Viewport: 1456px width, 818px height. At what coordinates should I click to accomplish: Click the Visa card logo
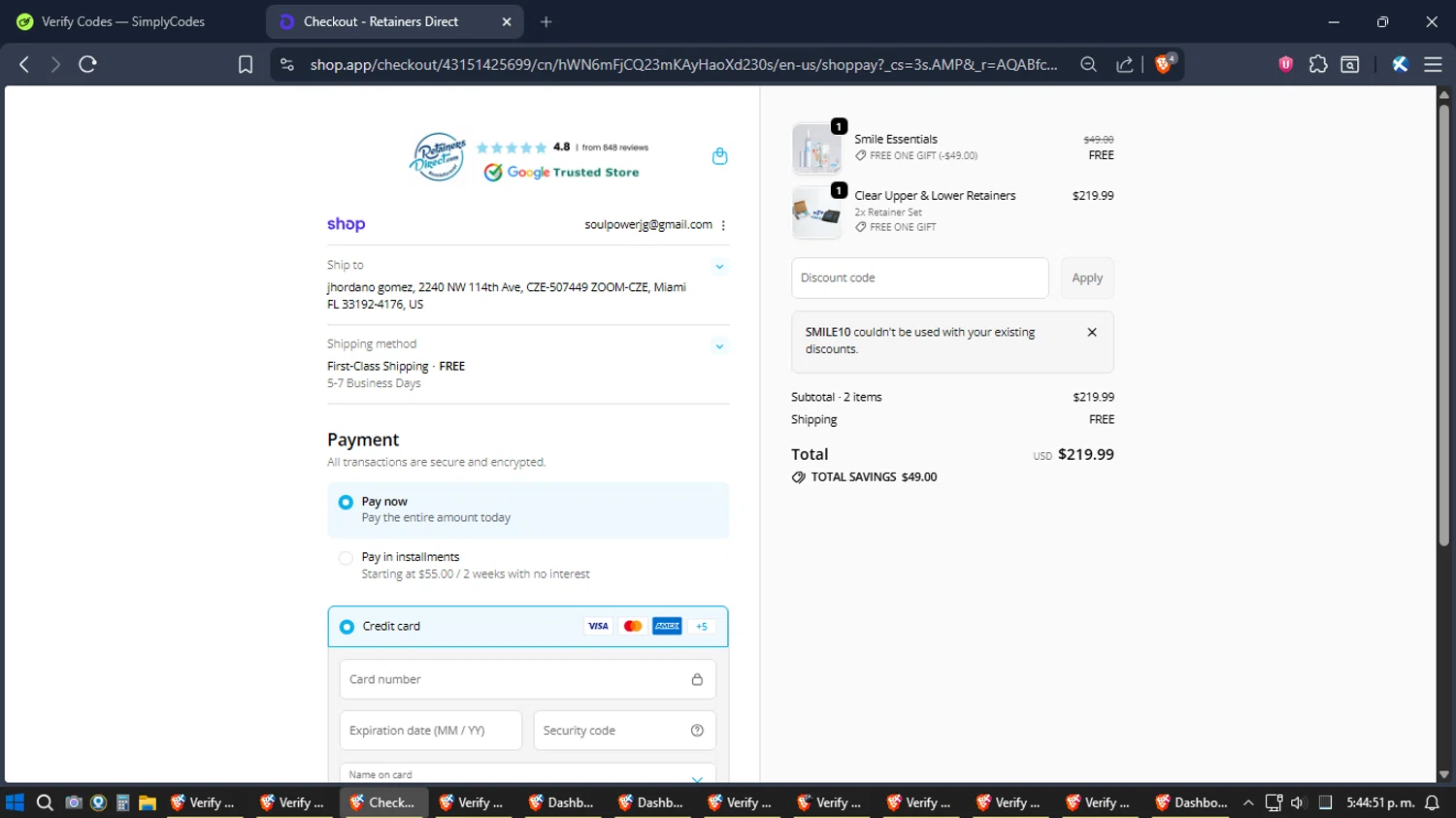tap(598, 626)
